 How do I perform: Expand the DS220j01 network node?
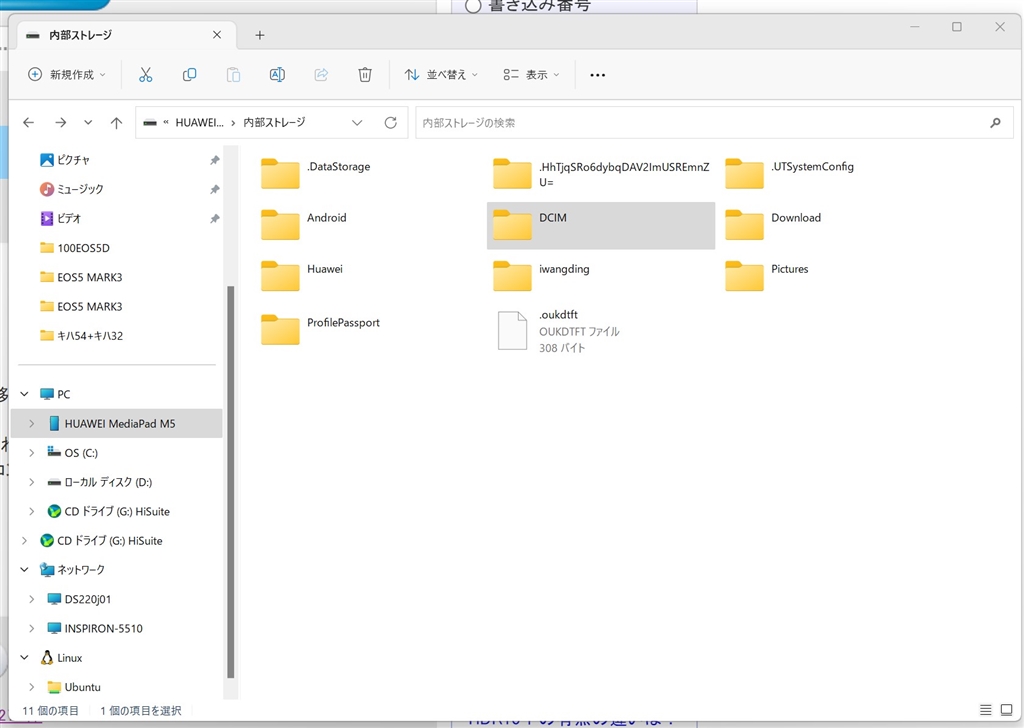tap(31, 599)
